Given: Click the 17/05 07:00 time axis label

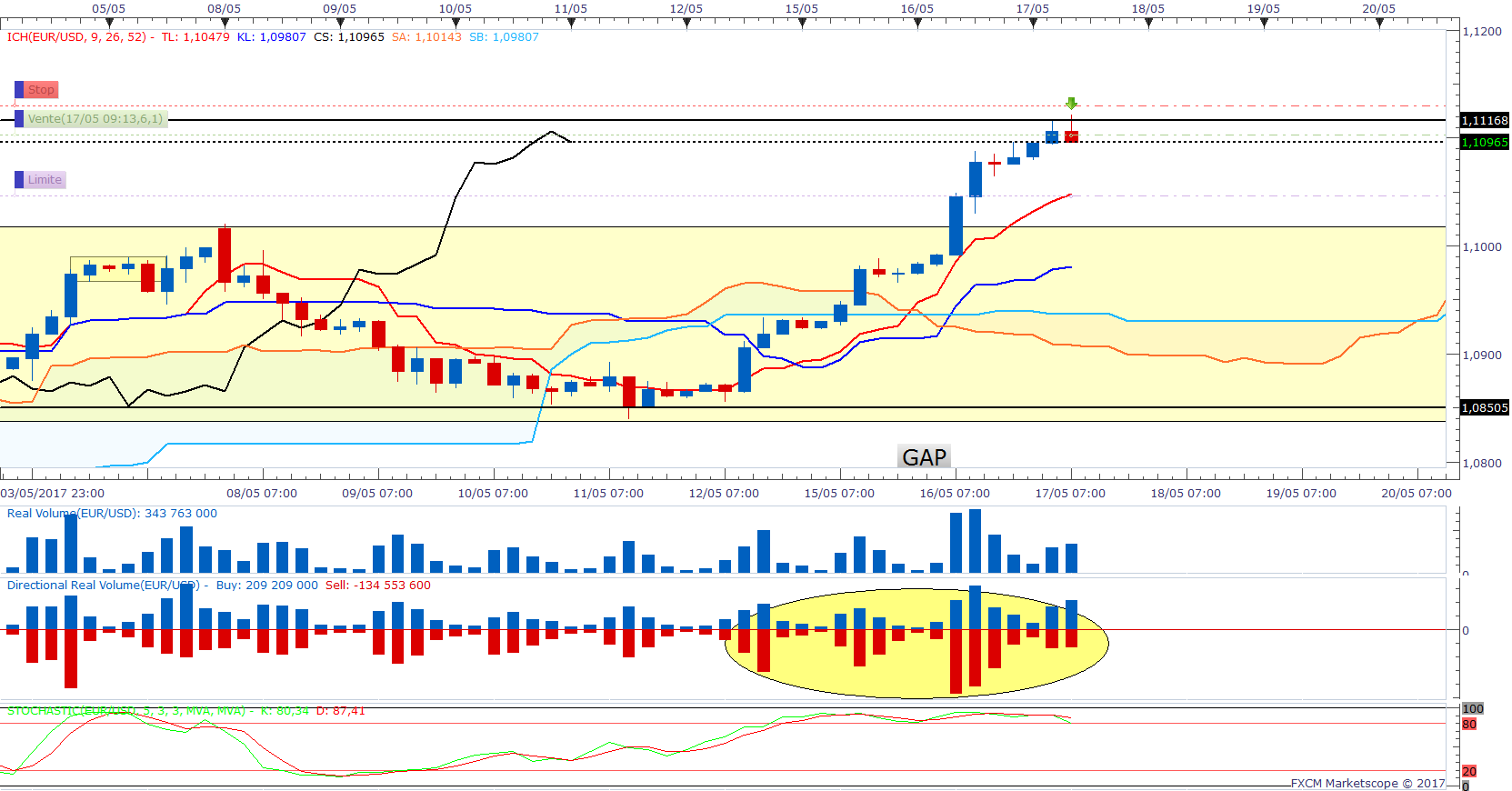Looking at the screenshot, I should point(1070,494).
